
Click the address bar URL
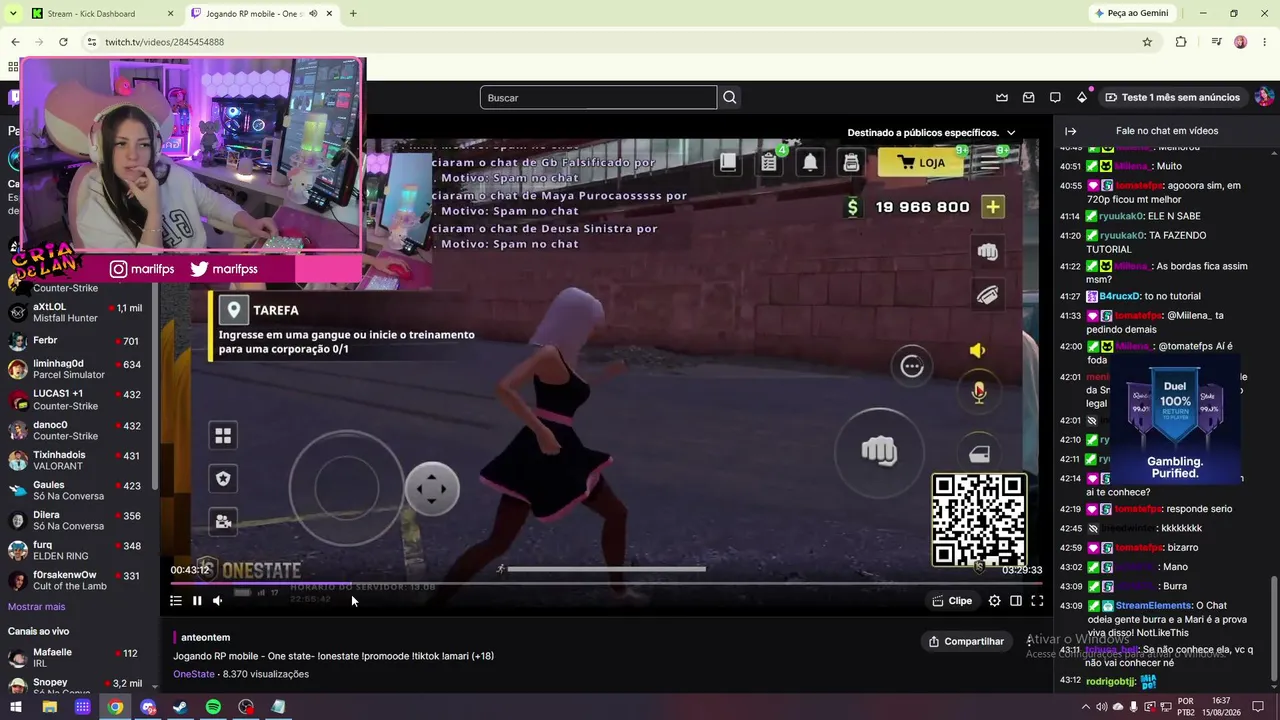(x=164, y=42)
